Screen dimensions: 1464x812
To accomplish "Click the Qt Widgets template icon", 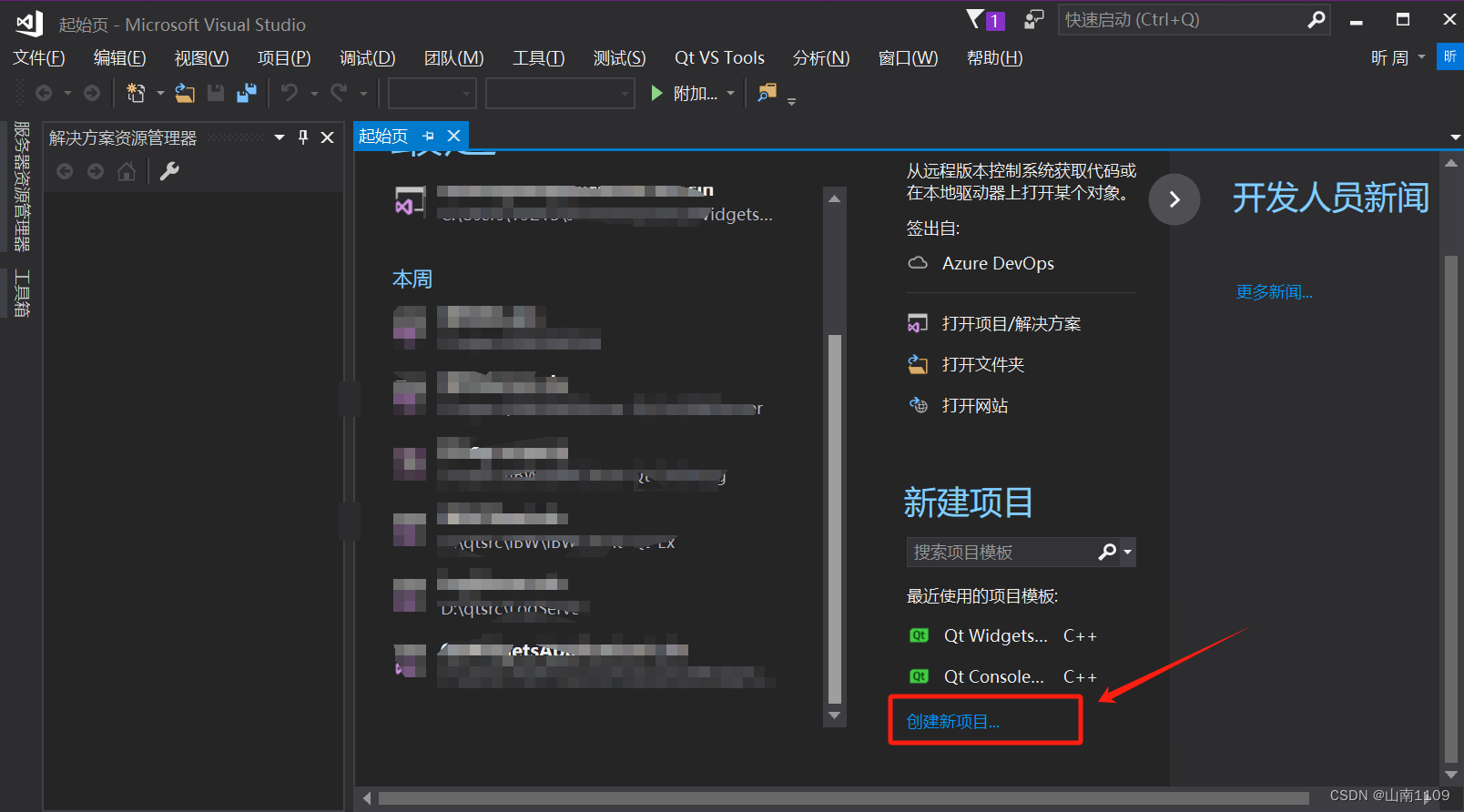I will click(x=920, y=635).
